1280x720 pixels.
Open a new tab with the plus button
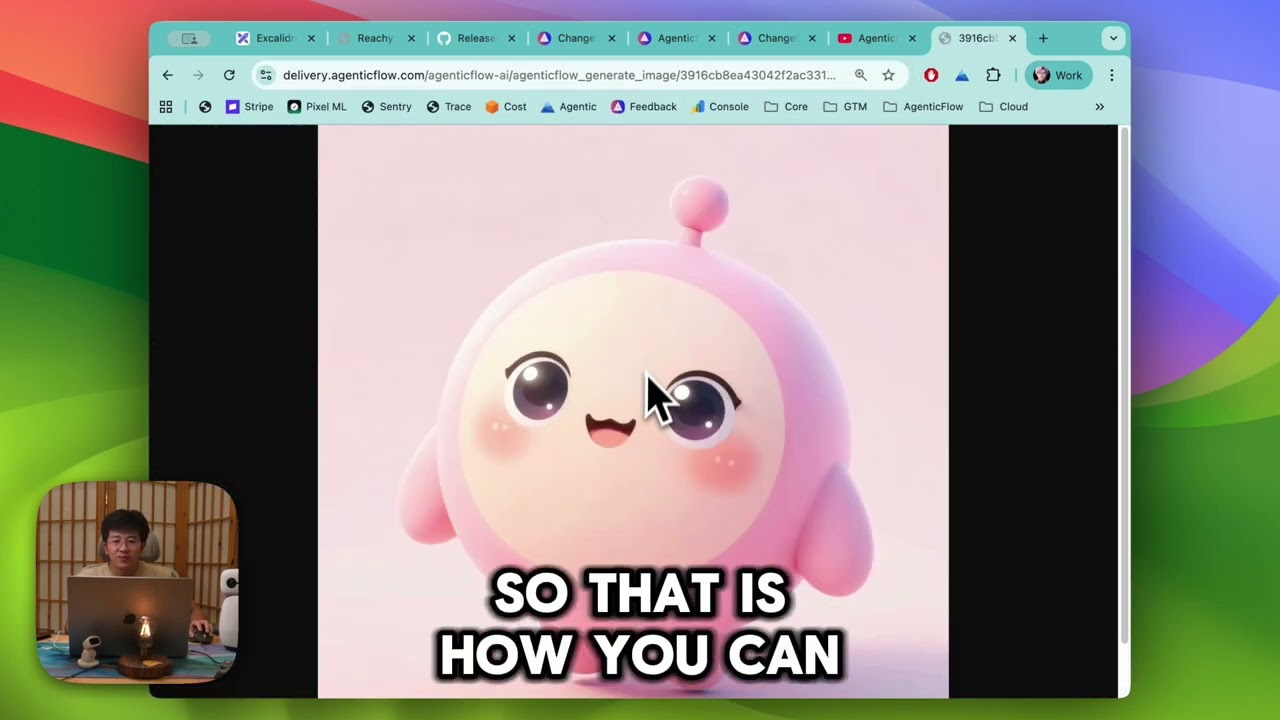click(1043, 38)
